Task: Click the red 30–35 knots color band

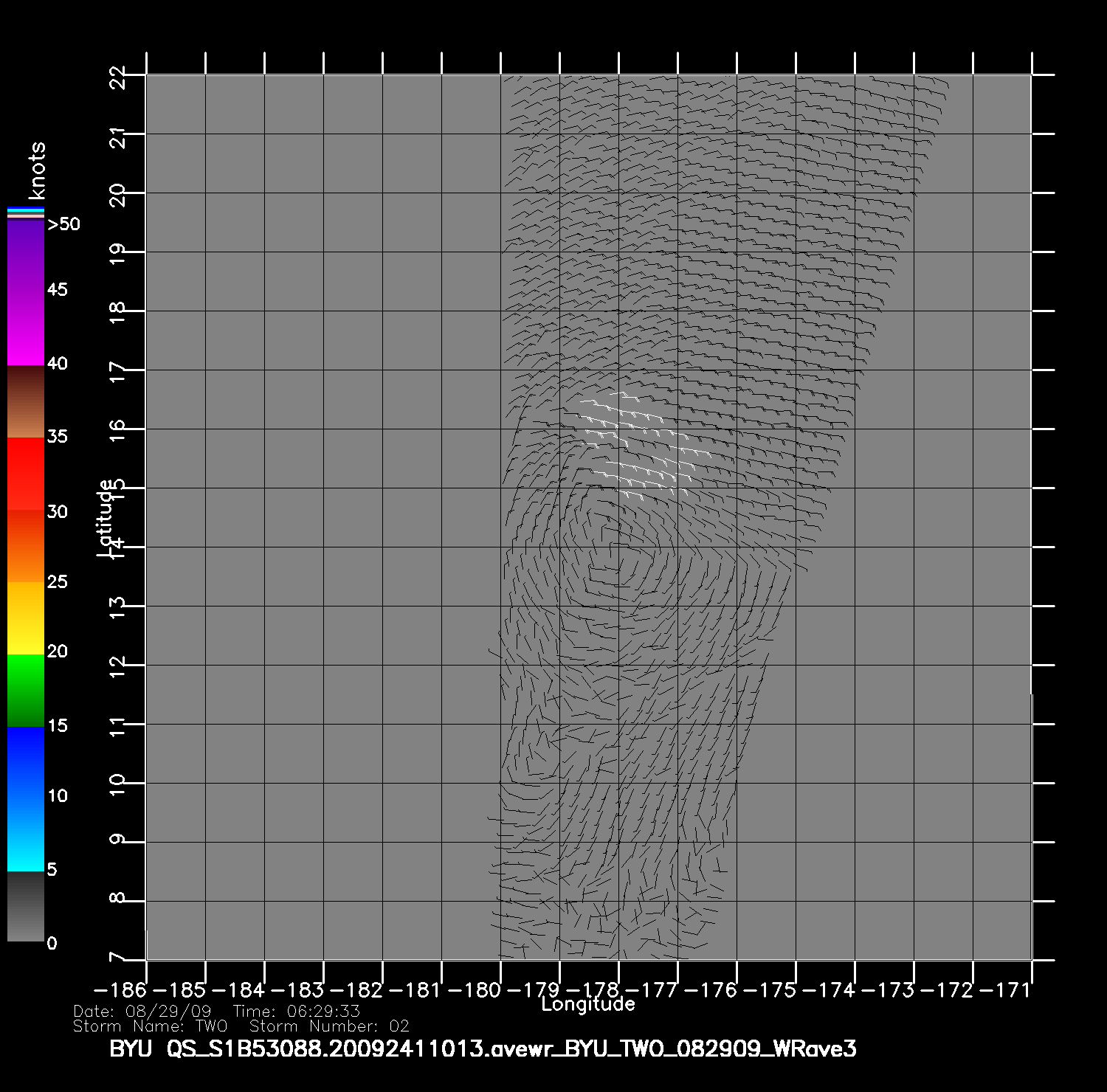Action: [26, 474]
